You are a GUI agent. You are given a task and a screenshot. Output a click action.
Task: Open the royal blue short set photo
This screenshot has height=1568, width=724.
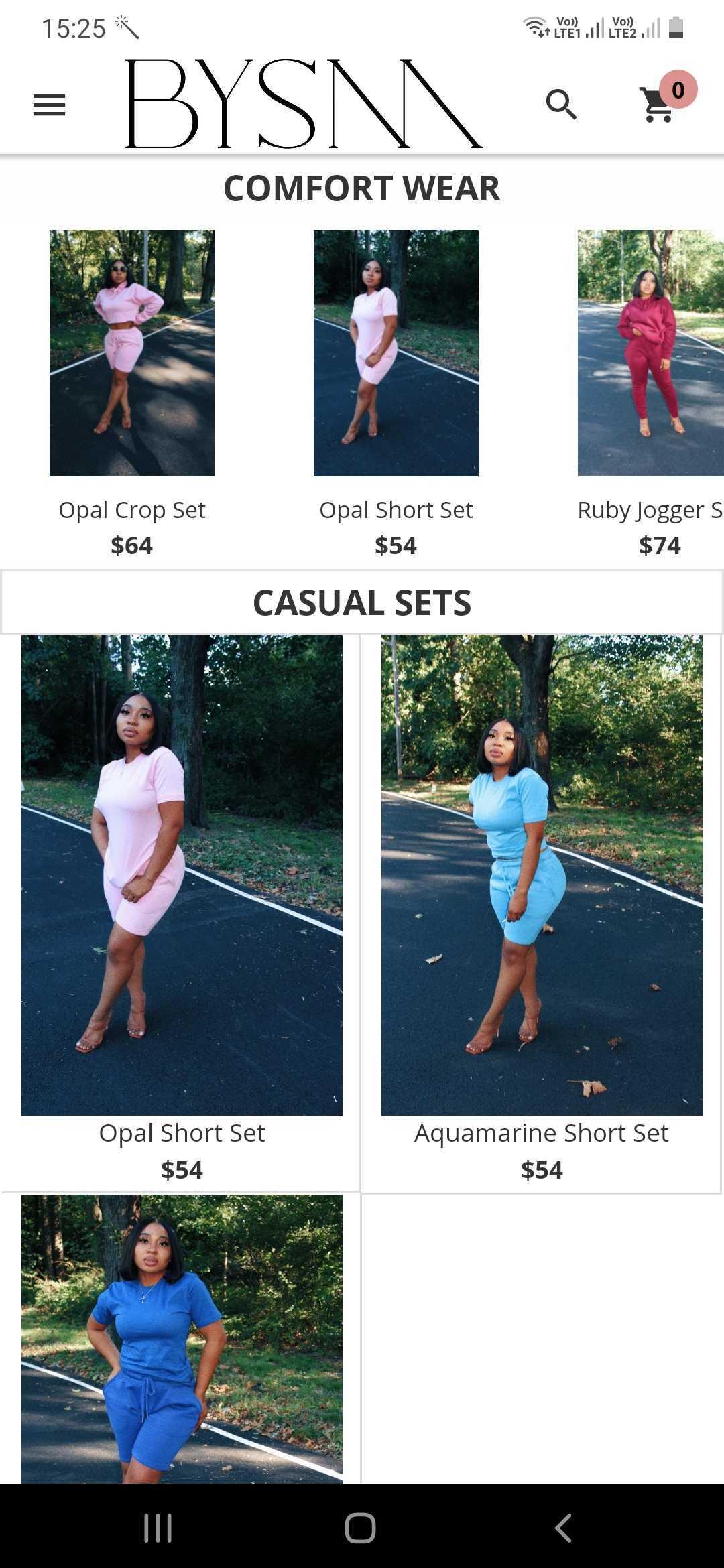click(x=182, y=1339)
